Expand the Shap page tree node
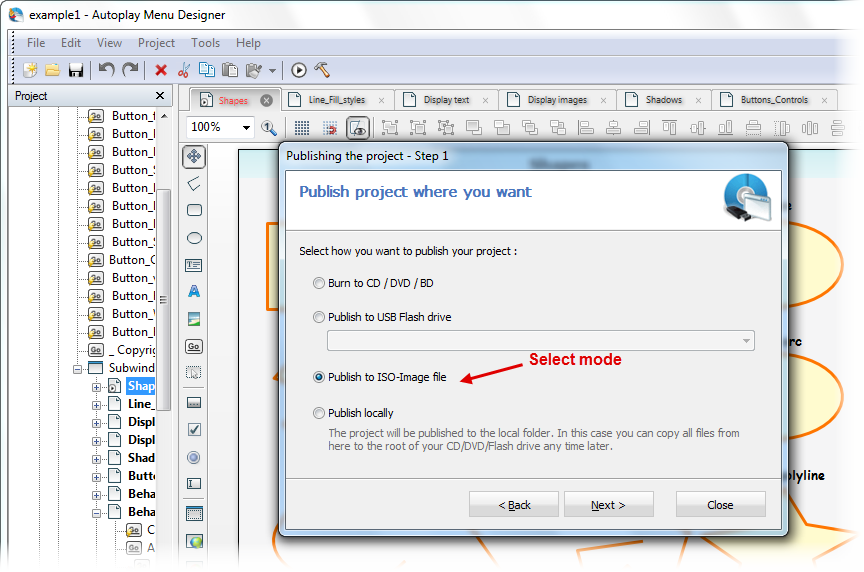Image resolution: width=864 pixels, height=572 pixels. (96, 387)
